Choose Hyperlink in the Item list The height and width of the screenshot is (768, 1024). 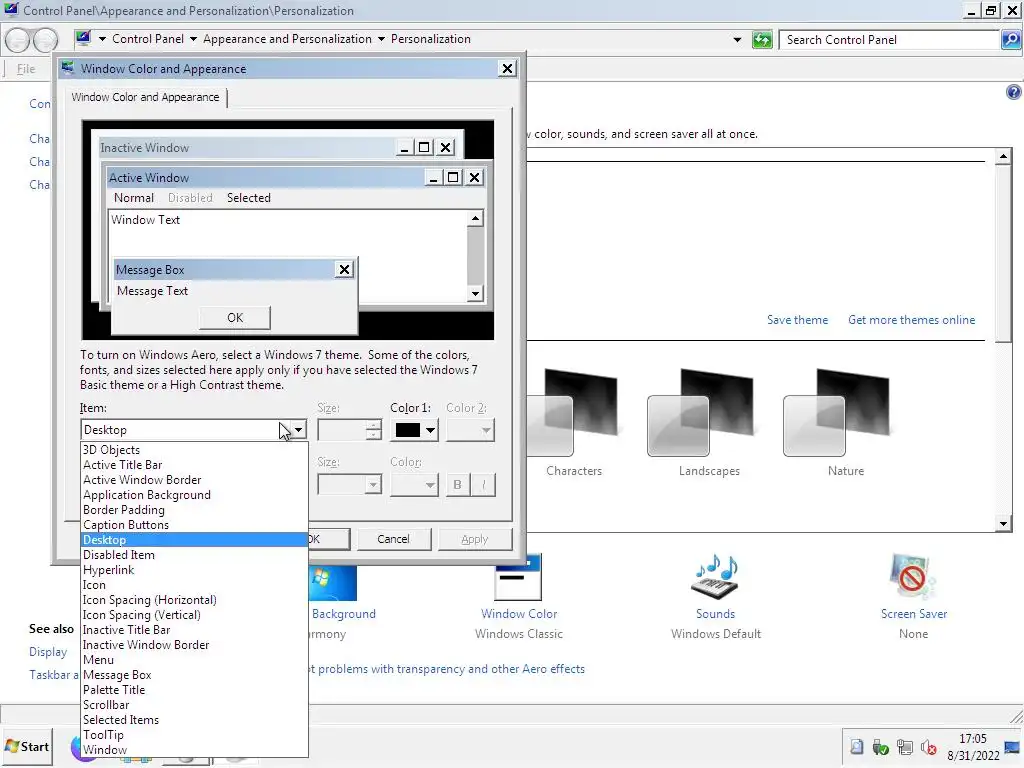point(194,570)
